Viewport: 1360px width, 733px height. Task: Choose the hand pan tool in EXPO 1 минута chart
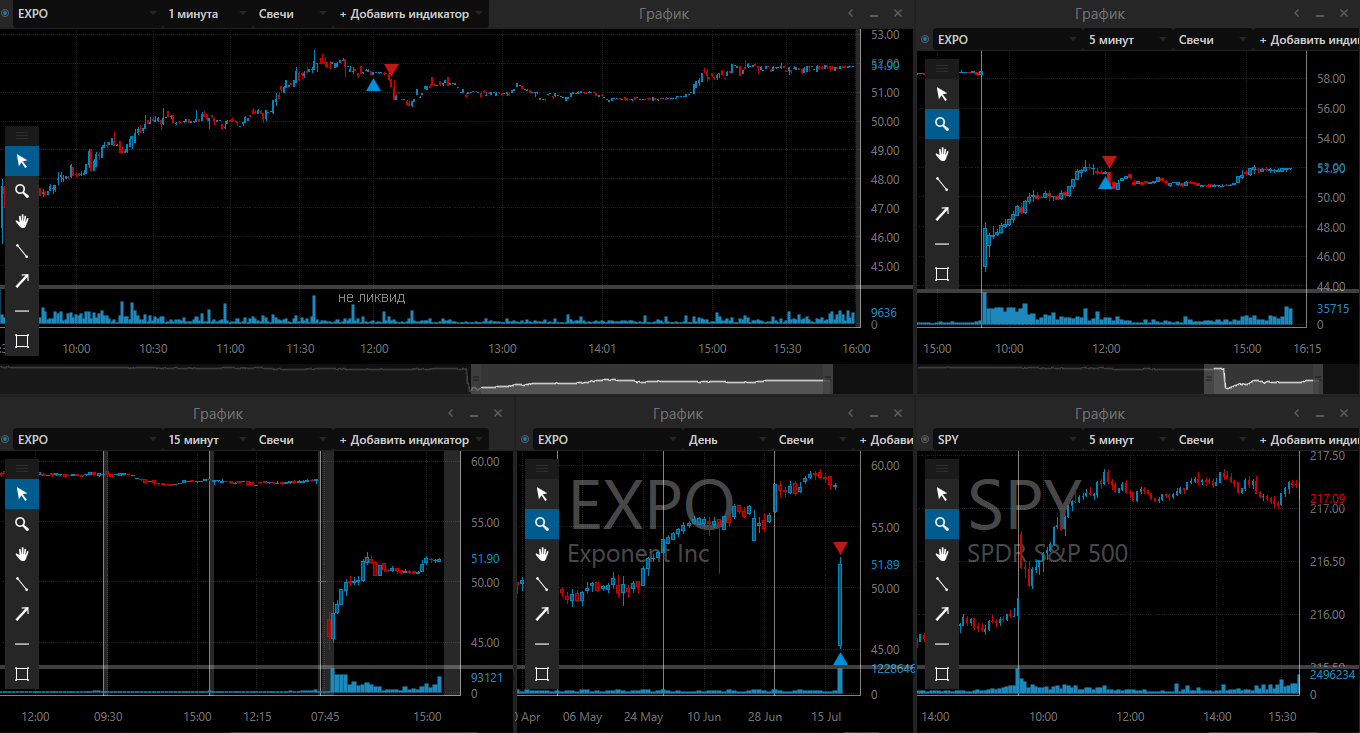22,221
